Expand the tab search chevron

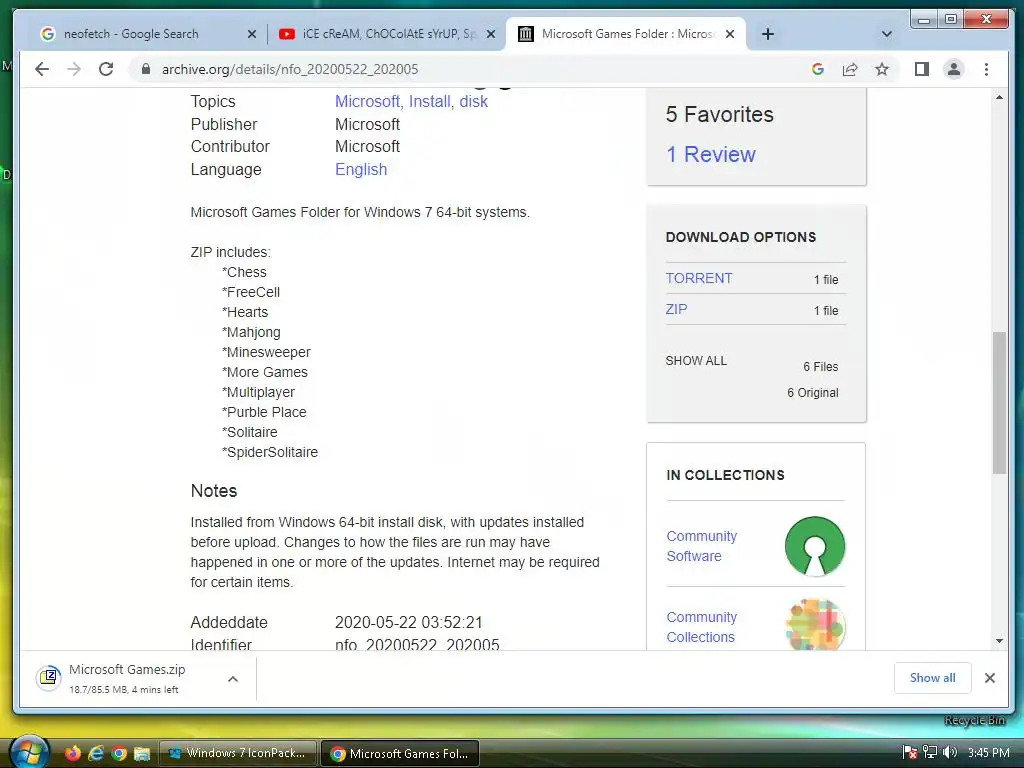pyautogui.click(x=886, y=34)
